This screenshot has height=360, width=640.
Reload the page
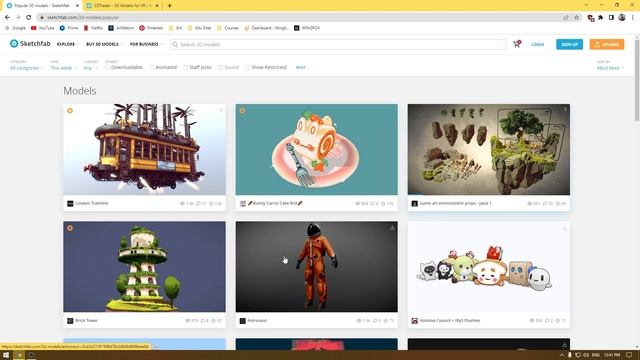(29, 17)
